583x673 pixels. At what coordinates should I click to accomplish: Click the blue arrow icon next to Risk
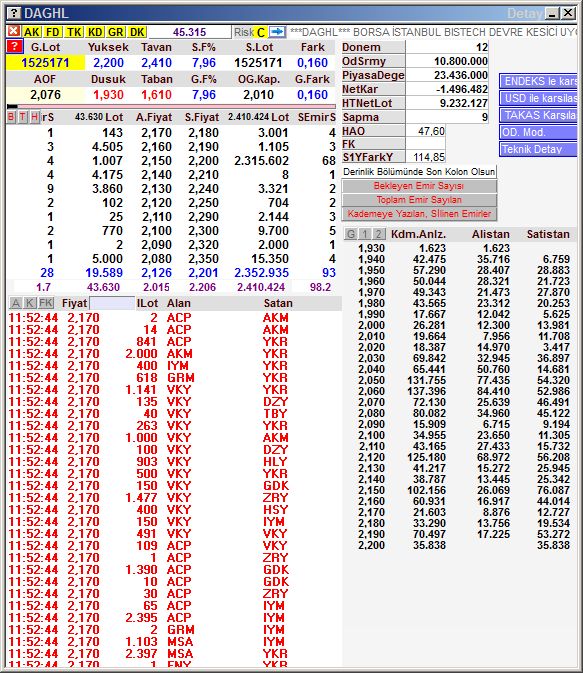click(277, 32)
